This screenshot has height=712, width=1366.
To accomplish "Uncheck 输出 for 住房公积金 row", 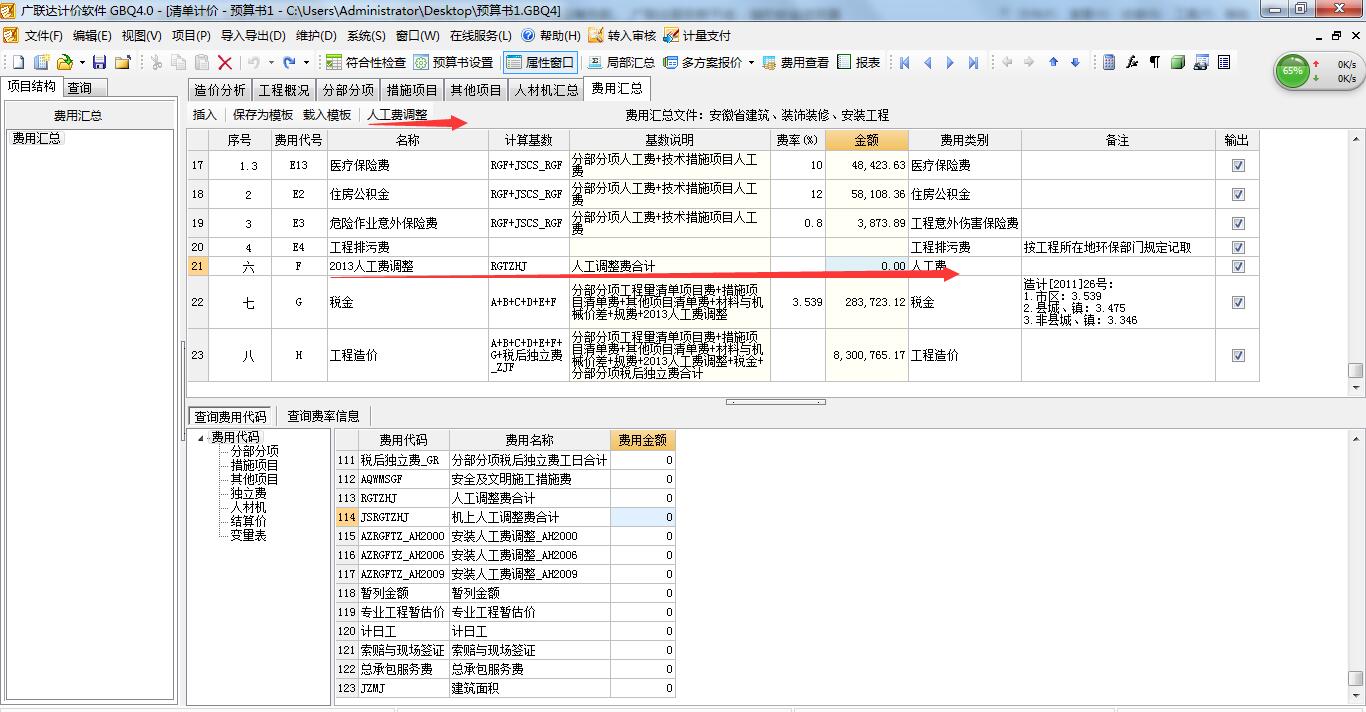I will click(x=1238, y=195).
